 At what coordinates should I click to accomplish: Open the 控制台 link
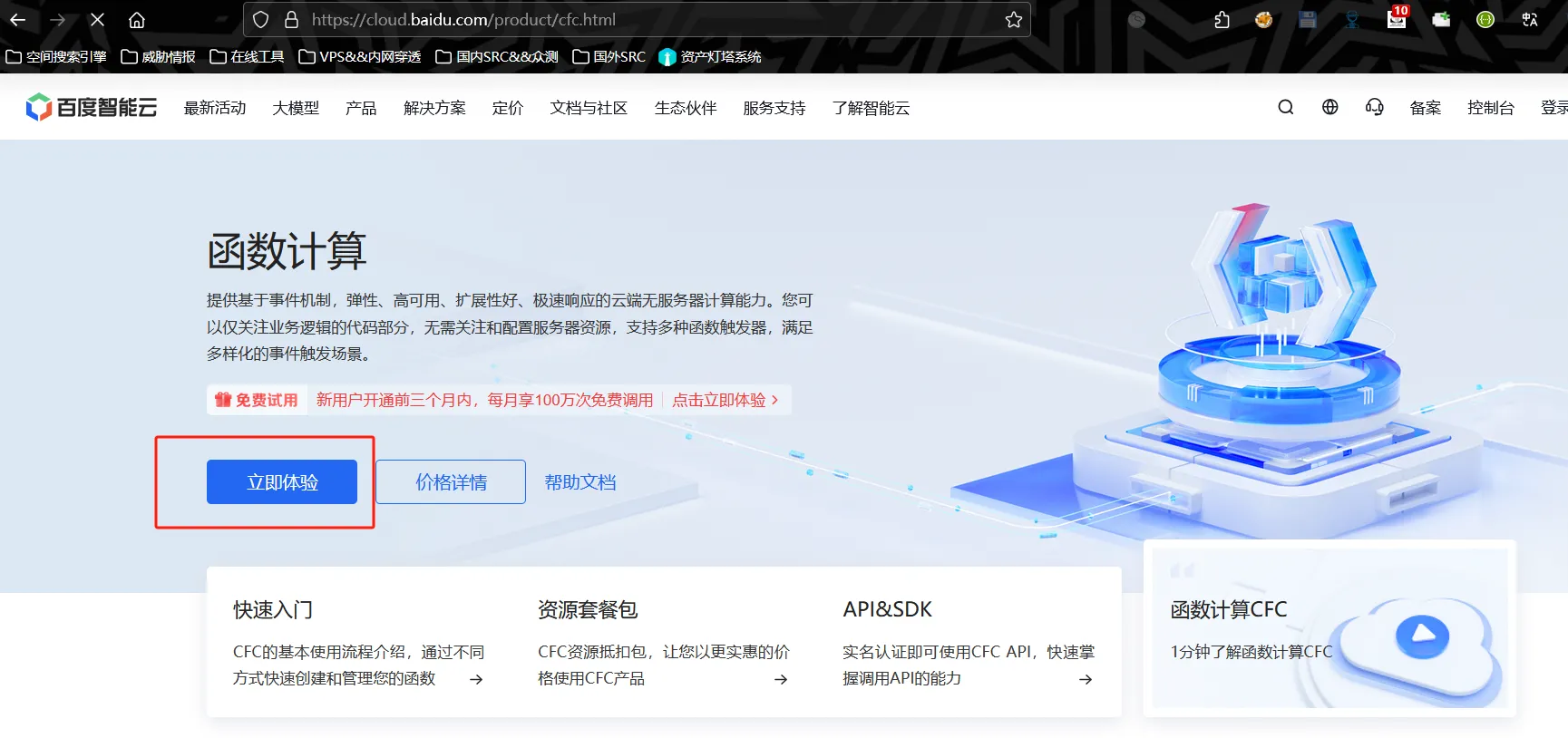pos(1491,108)
